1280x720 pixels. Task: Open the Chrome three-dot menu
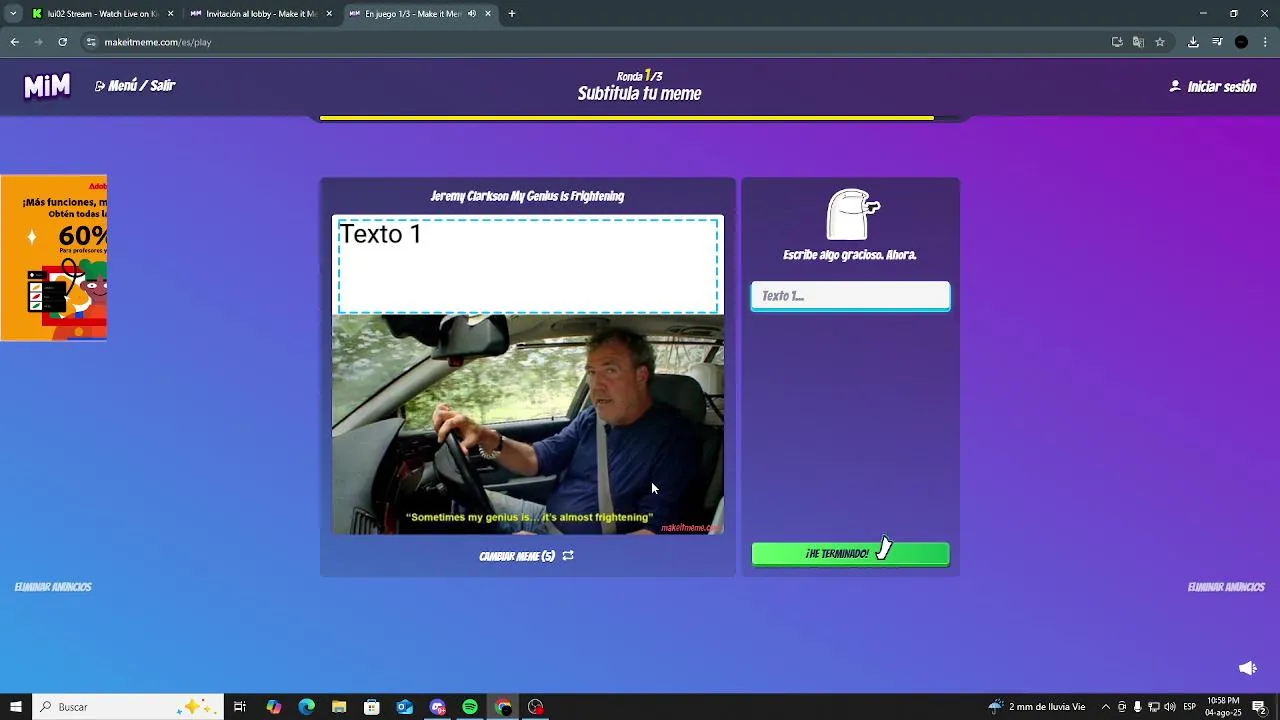1265,42
